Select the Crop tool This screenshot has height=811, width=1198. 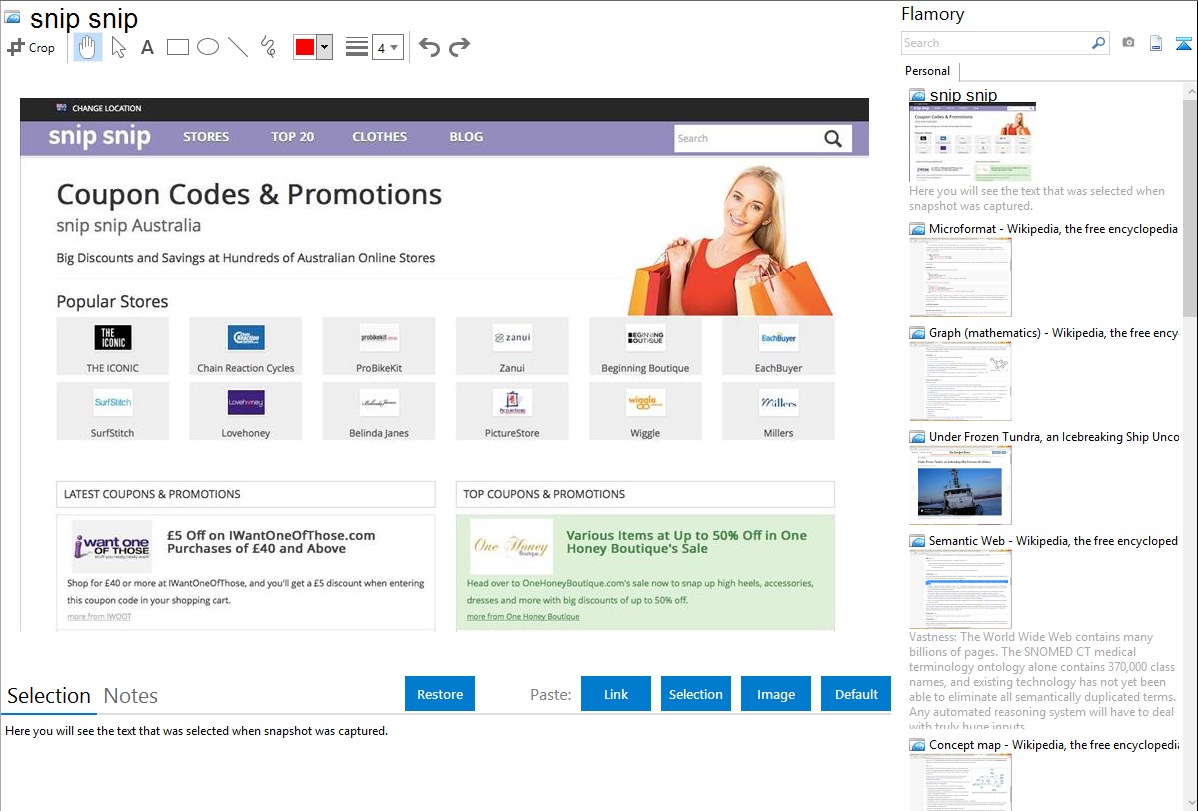(x=31, y=47)
